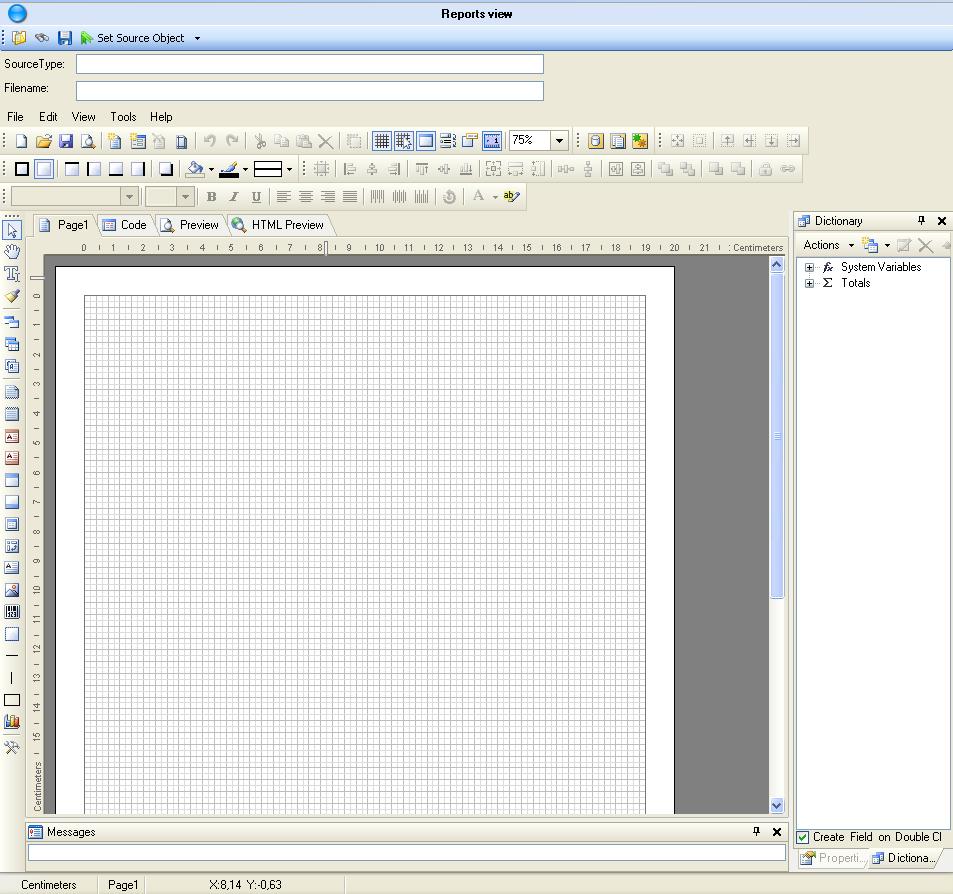Toggle the Align to Grid button

point(403,141)
